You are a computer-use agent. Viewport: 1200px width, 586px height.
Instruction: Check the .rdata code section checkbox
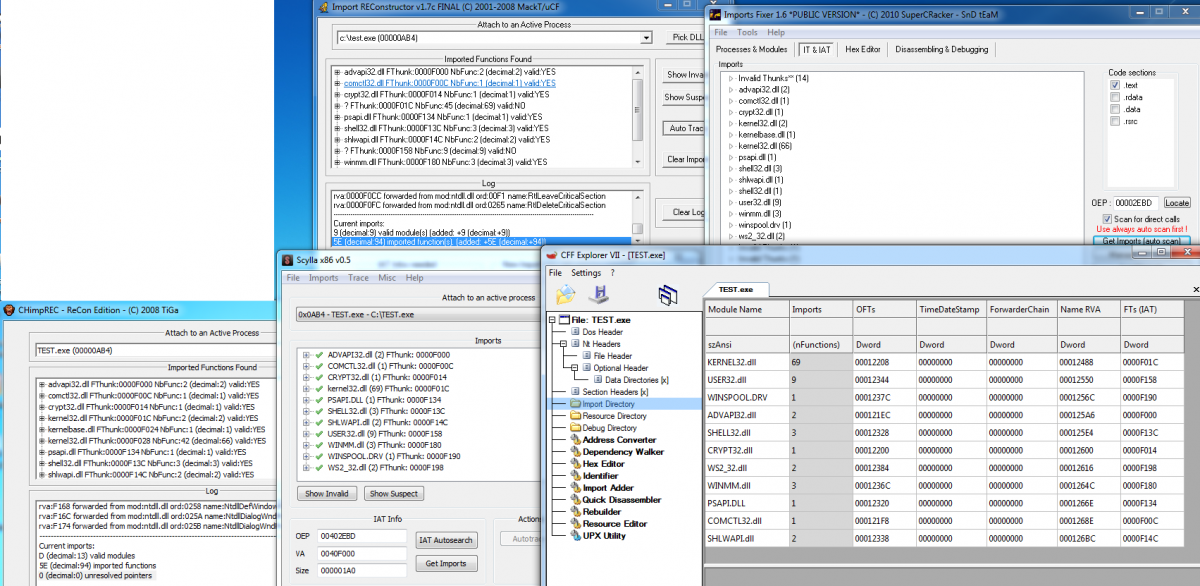tap(1115, 98)
